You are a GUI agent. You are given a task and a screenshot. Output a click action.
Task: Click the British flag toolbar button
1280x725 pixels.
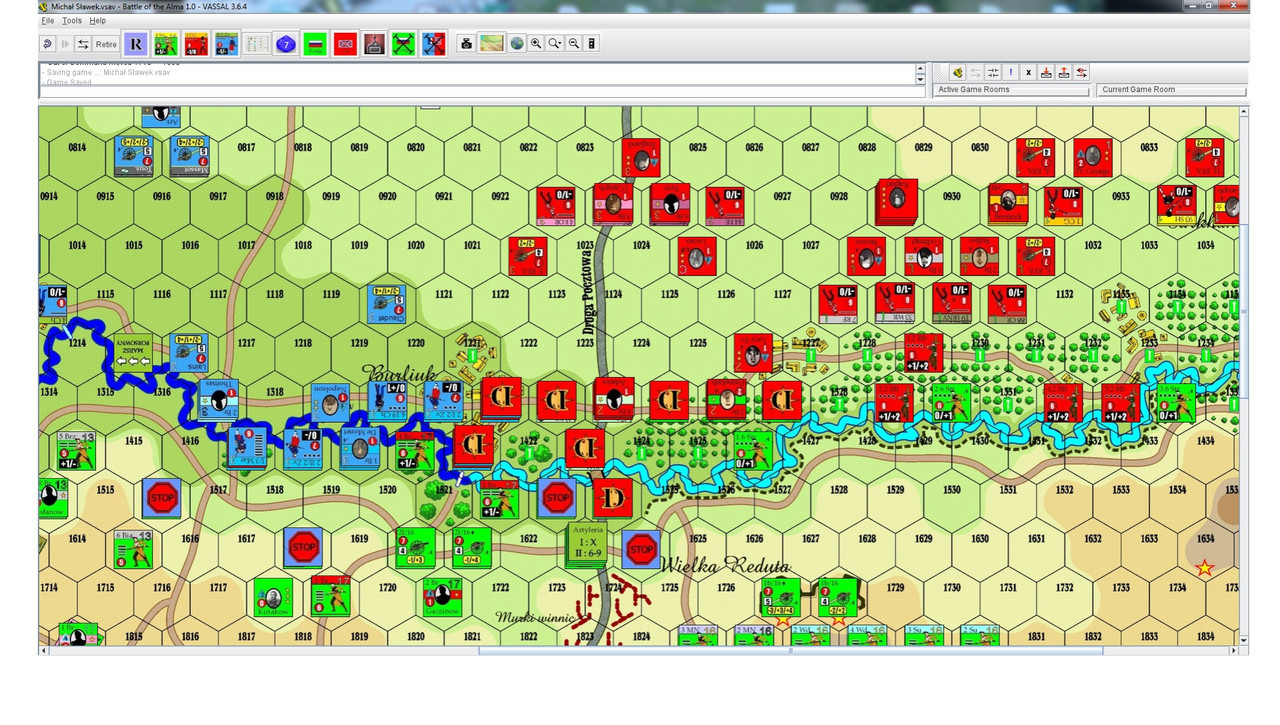345,44
